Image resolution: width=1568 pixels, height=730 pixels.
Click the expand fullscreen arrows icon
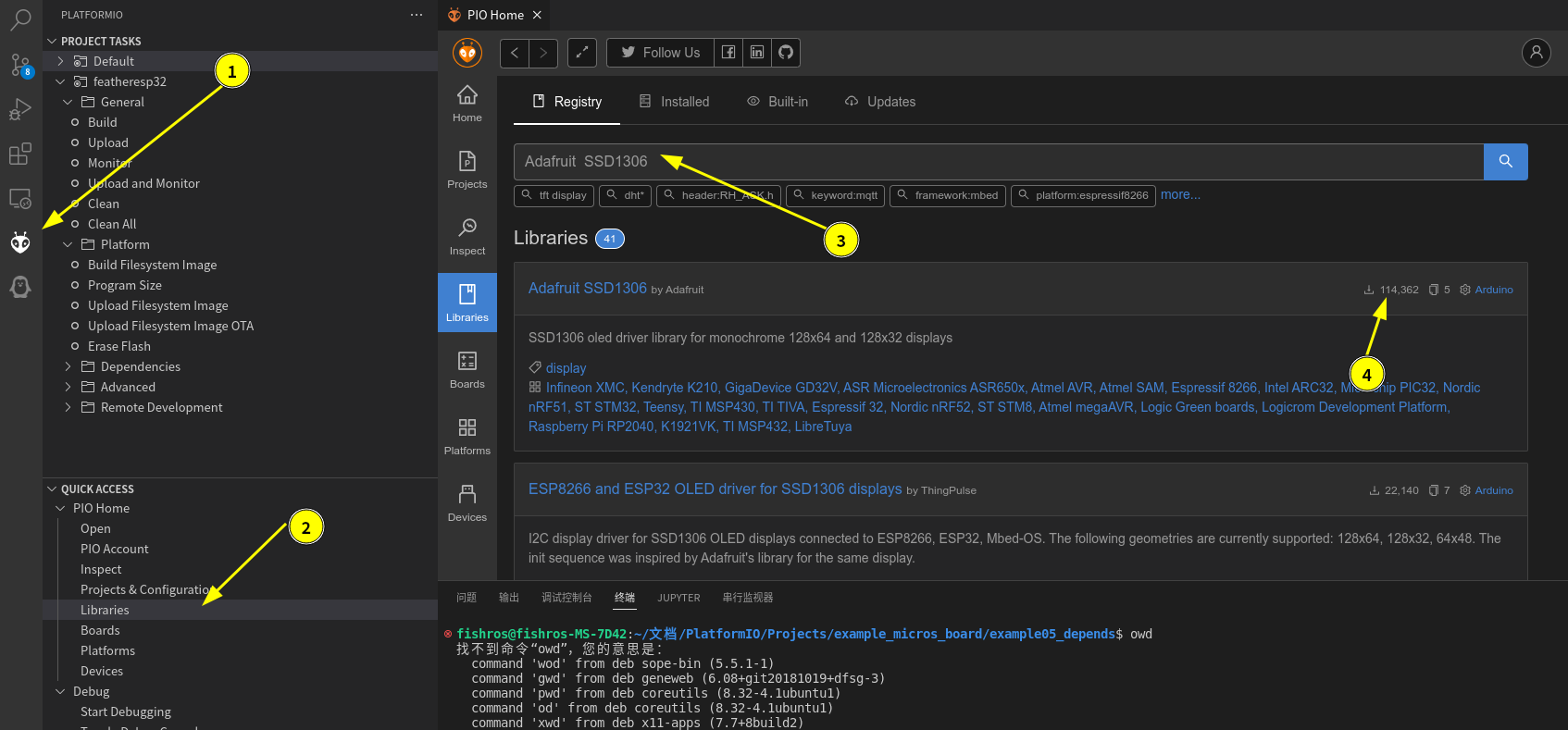[582, 53]
